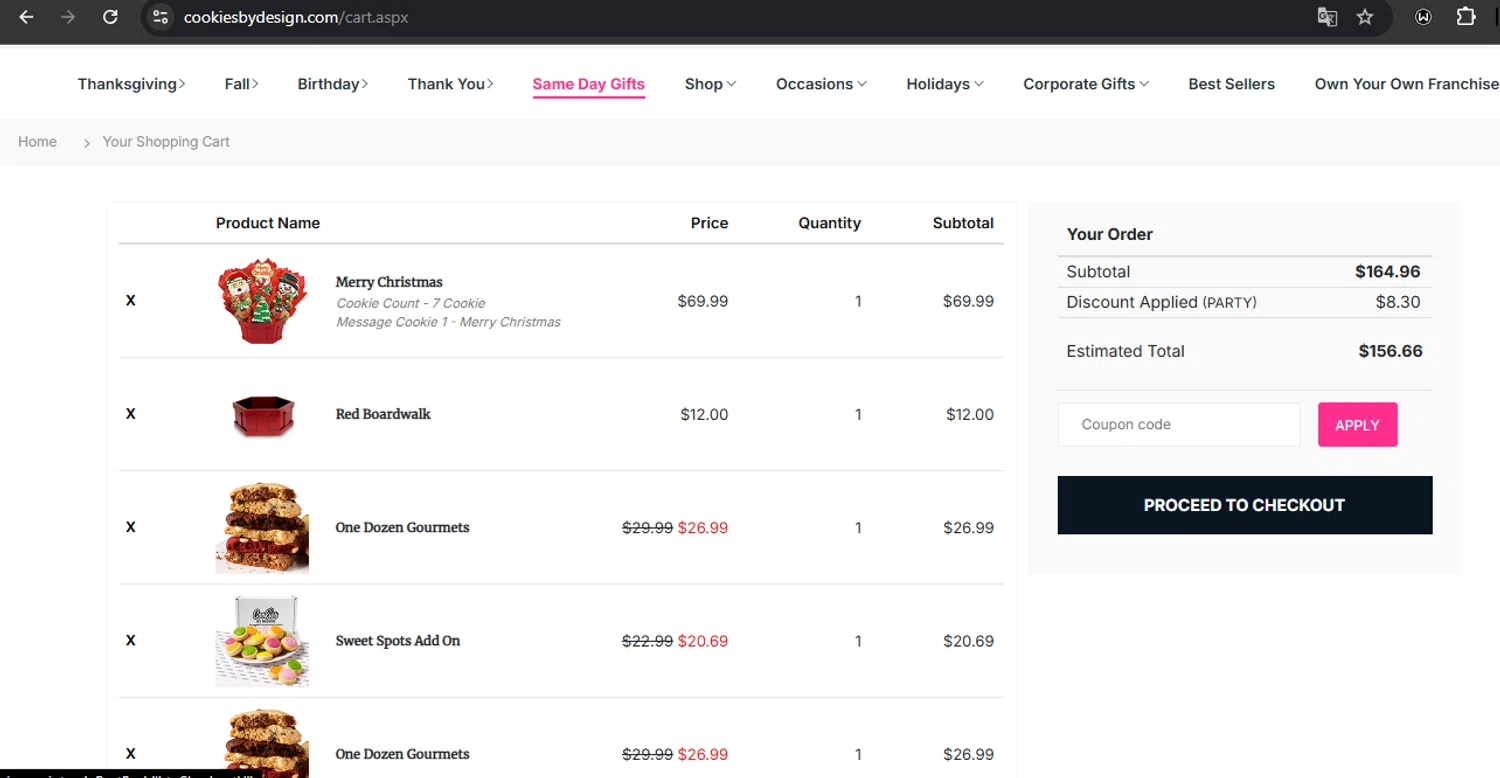The height and width of the screenshot is (778, 1500).
Task: Click the translate page icon
Action: pyautogui.click(x=1327, y=17)
